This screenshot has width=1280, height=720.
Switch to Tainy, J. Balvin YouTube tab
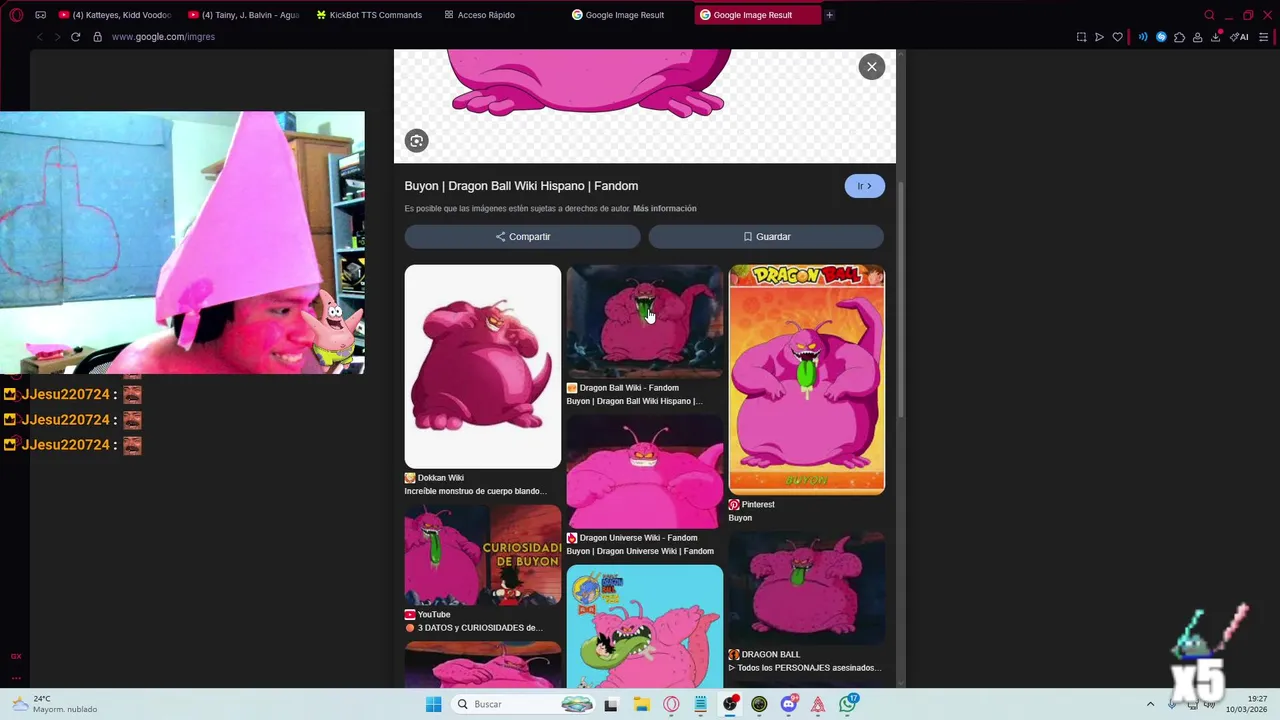[244, 15]
